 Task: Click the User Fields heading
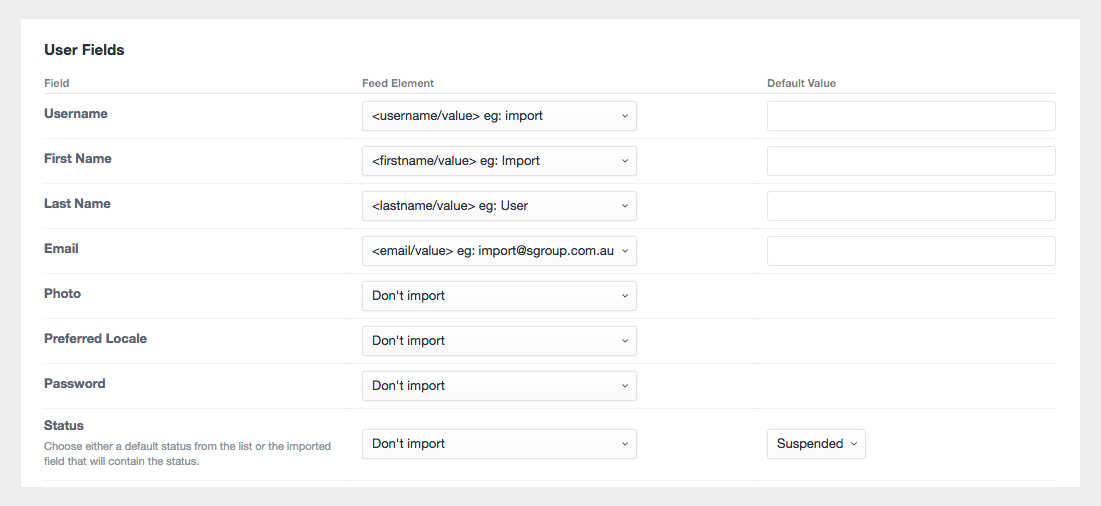point(84,50)
